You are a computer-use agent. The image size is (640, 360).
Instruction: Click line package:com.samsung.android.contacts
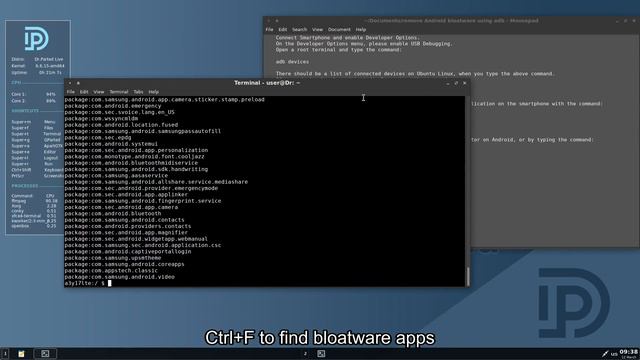point(124,220)
